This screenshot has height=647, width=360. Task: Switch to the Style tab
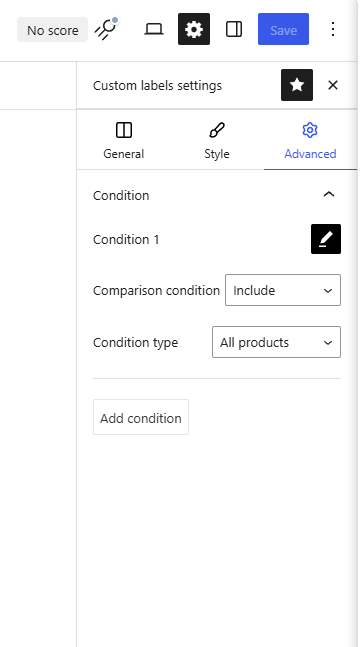tap(217, 141)
